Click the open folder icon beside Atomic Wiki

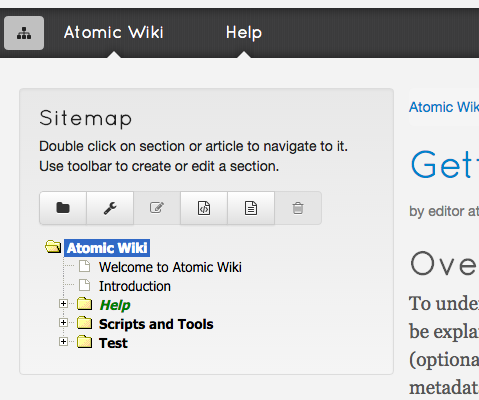[53, 247]
